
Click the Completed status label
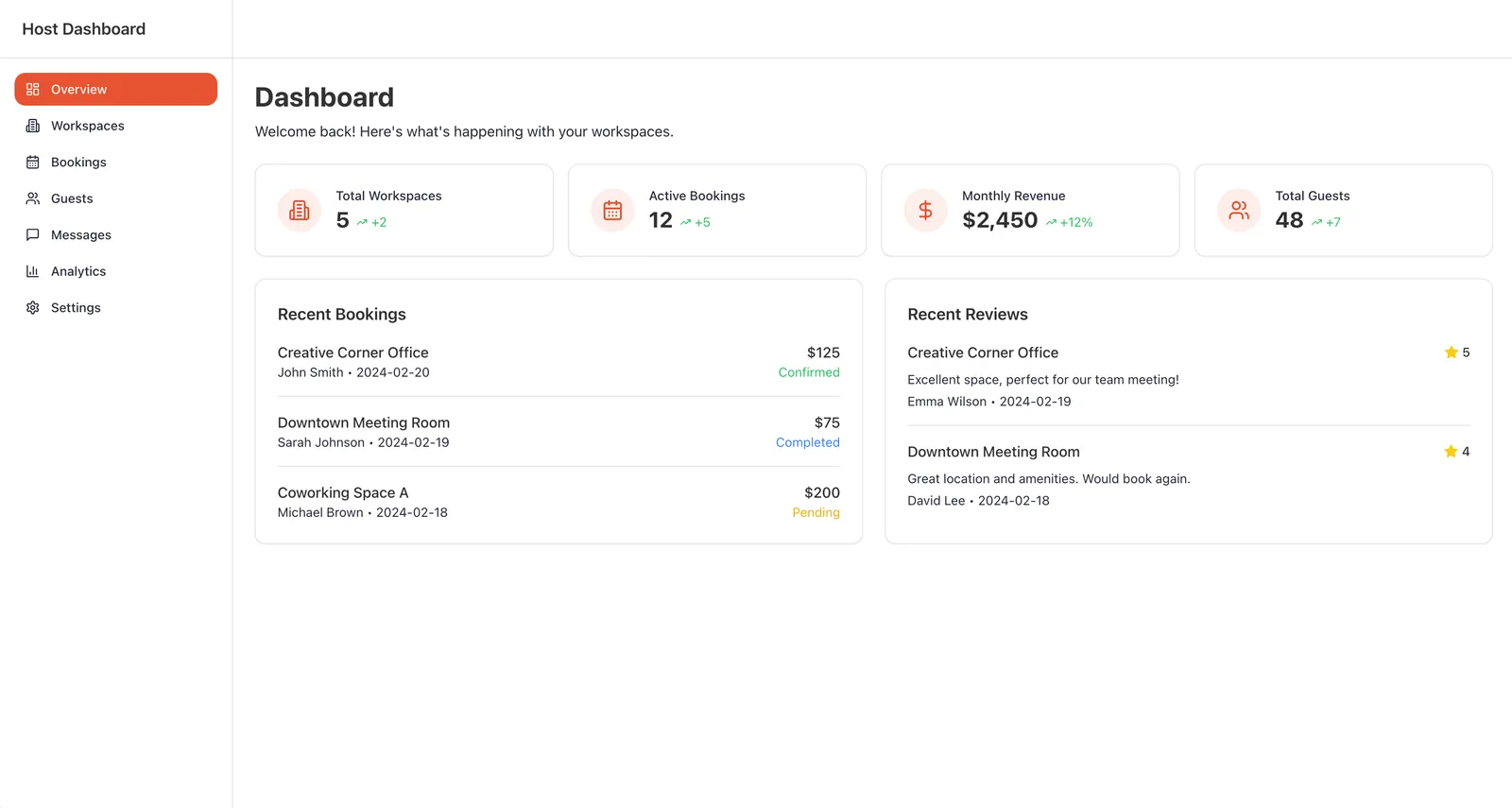coord(808,442)
